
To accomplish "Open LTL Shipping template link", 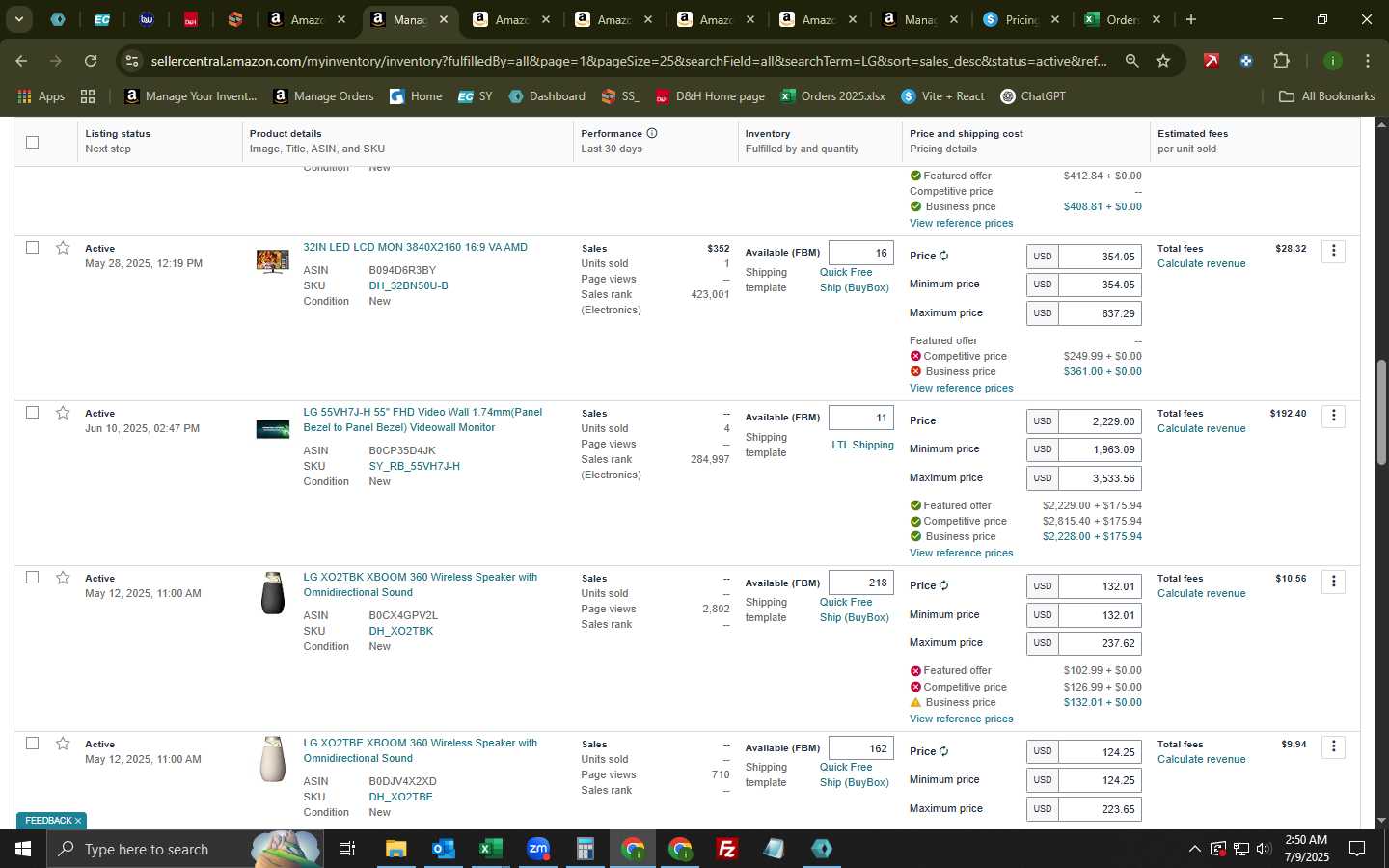I will click(862, 445).
